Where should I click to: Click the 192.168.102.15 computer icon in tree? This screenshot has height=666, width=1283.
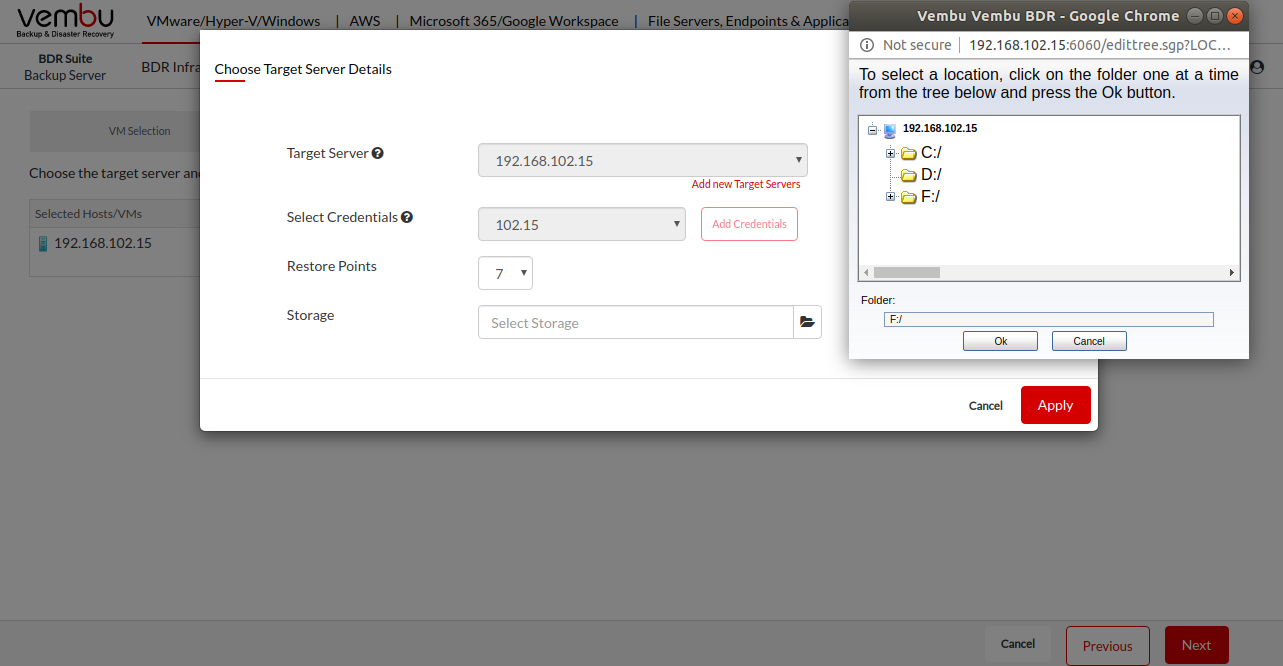click(x=889, y=130)
